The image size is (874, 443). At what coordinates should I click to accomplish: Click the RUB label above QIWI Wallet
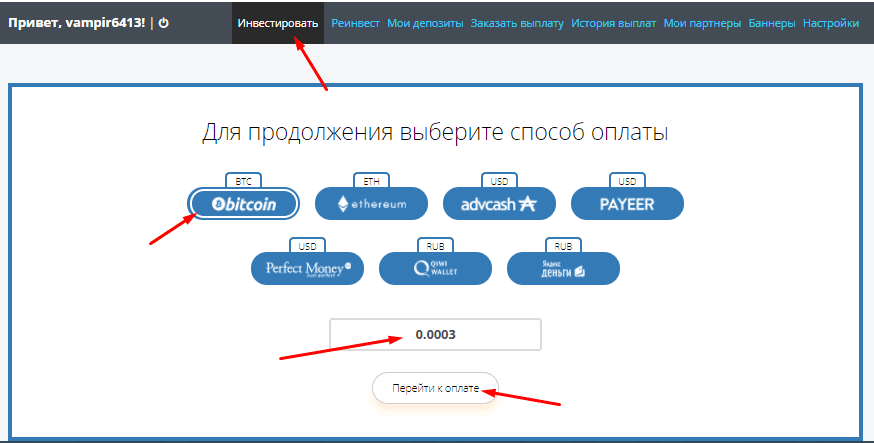435,246
